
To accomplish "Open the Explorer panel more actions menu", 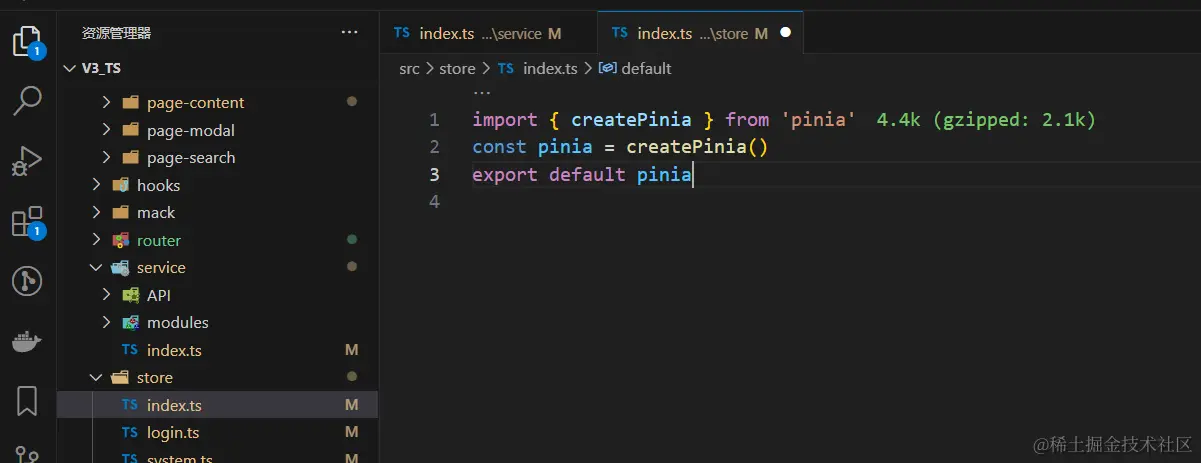I will pyautogui.click(x=349, y=33).
